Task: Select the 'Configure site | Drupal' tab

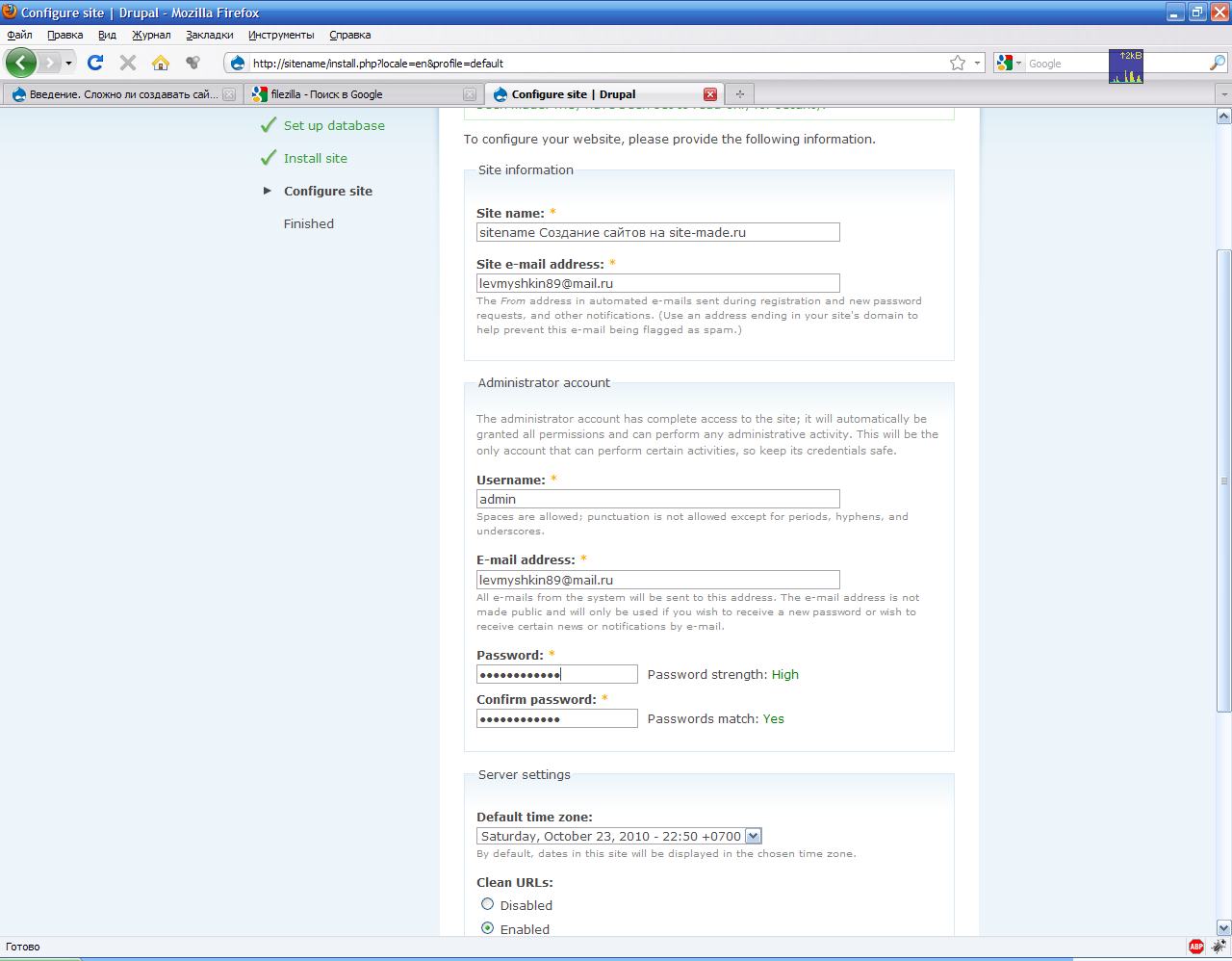Action: click(603, 94)
